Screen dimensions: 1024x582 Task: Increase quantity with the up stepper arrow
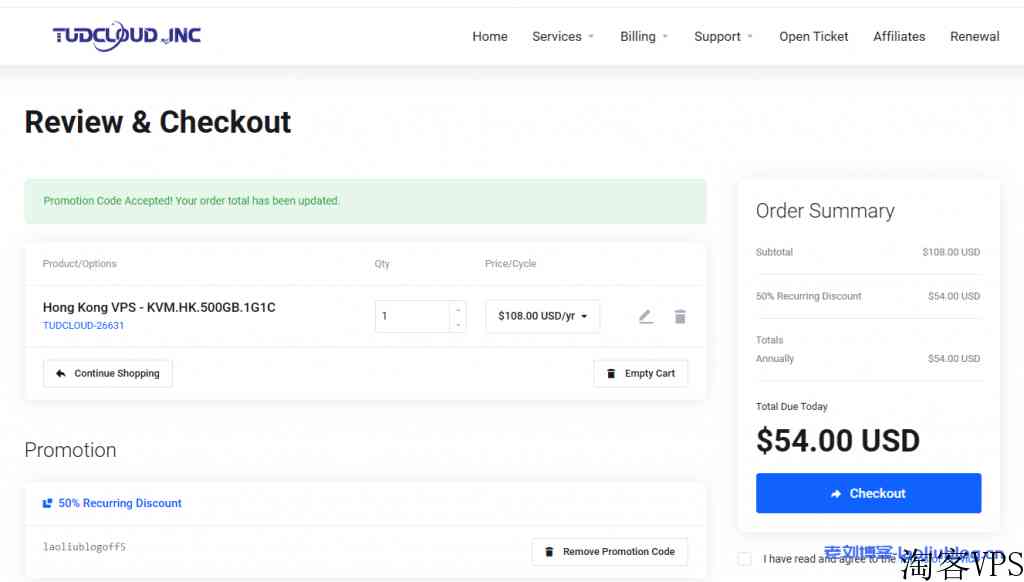[458, 309]
